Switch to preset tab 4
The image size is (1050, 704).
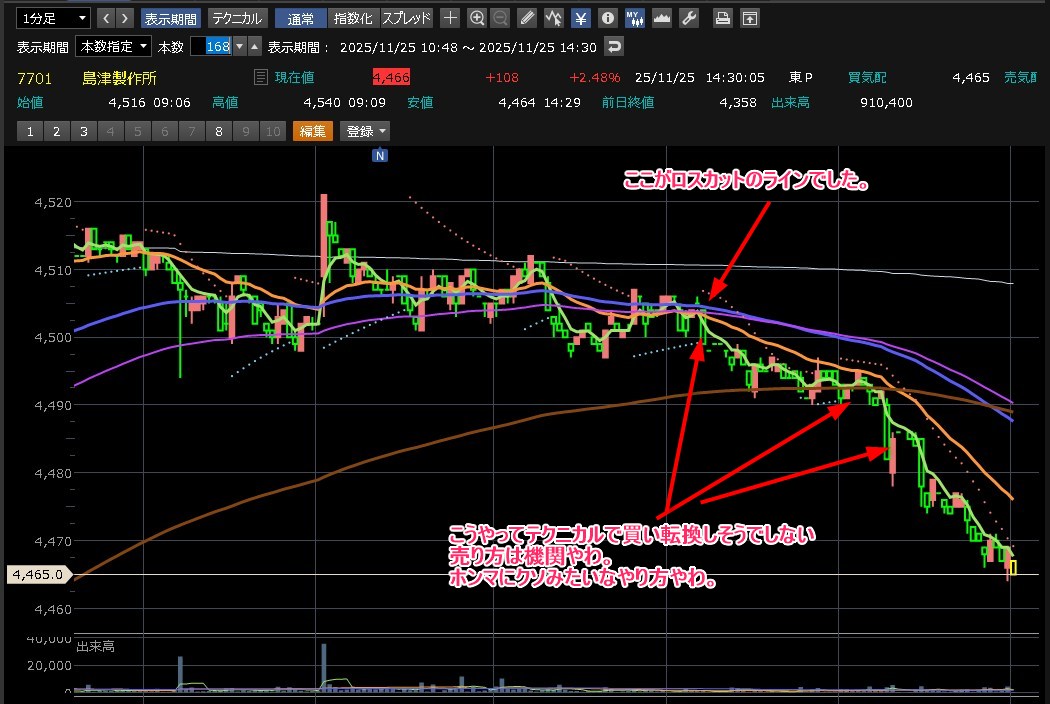(110, 131)
